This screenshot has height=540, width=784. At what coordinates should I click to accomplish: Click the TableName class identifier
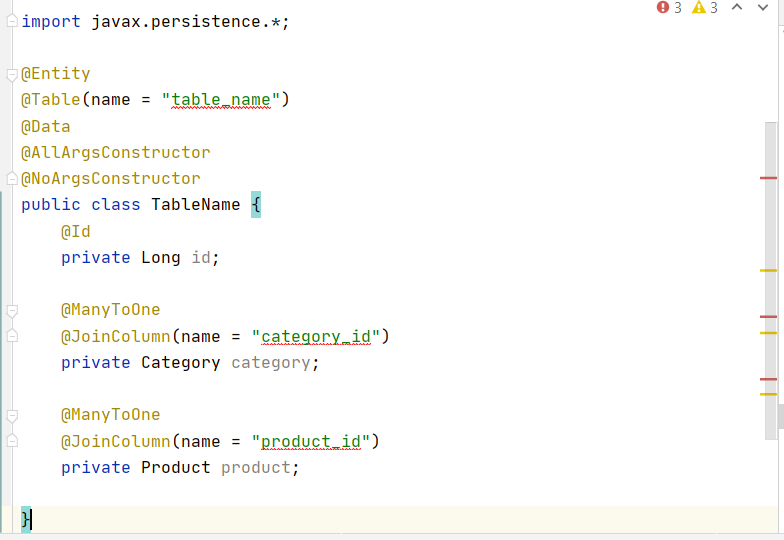(196, 204)
